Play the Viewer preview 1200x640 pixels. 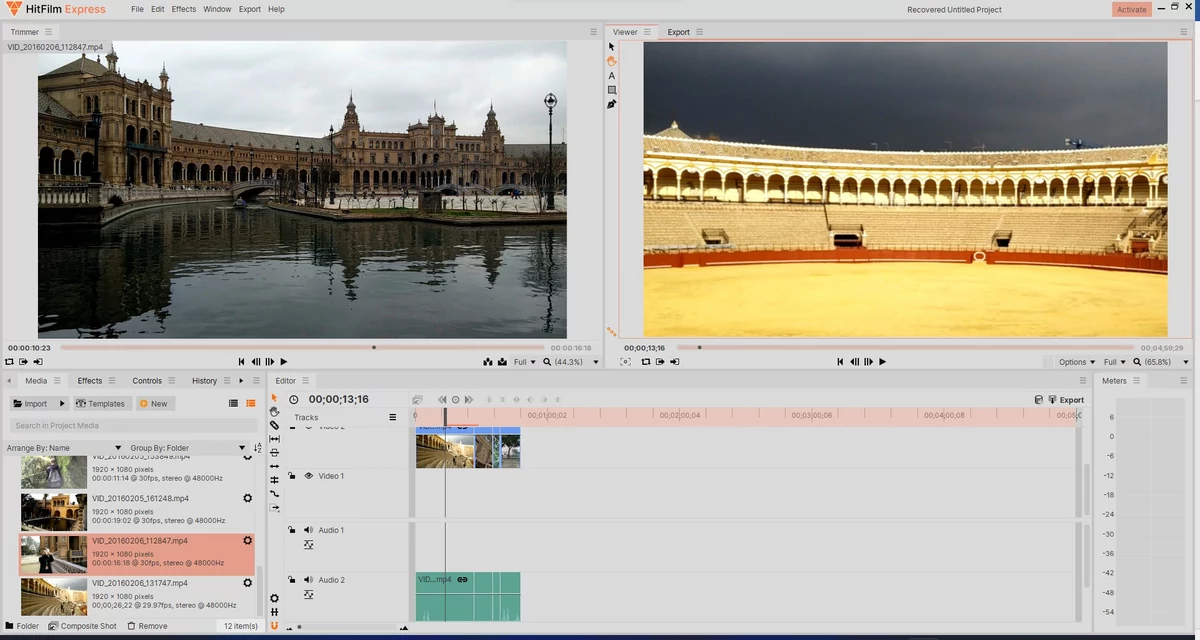click(x=883, y=362)
